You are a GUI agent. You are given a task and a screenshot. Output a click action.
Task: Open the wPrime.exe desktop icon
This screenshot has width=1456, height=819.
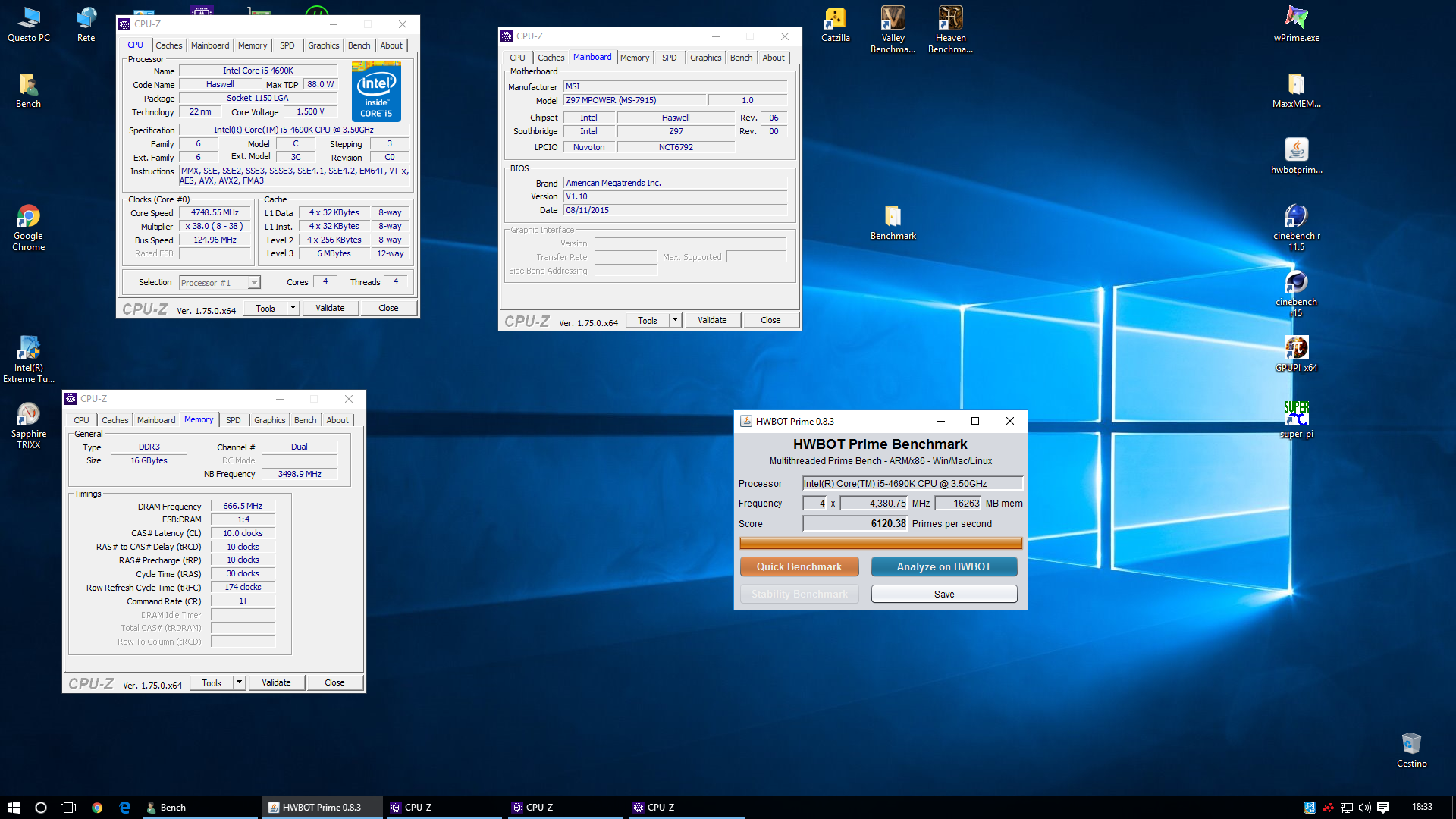tap(1297, 24)
